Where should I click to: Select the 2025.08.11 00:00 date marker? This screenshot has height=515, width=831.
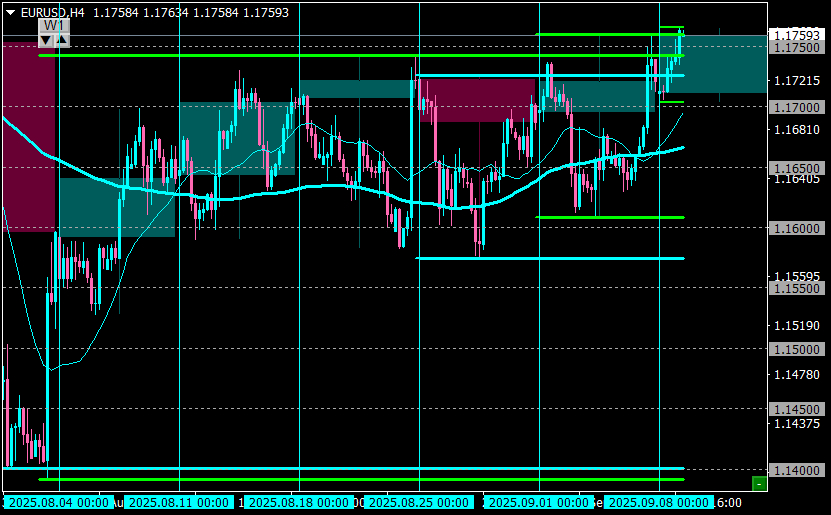(179, 502)
